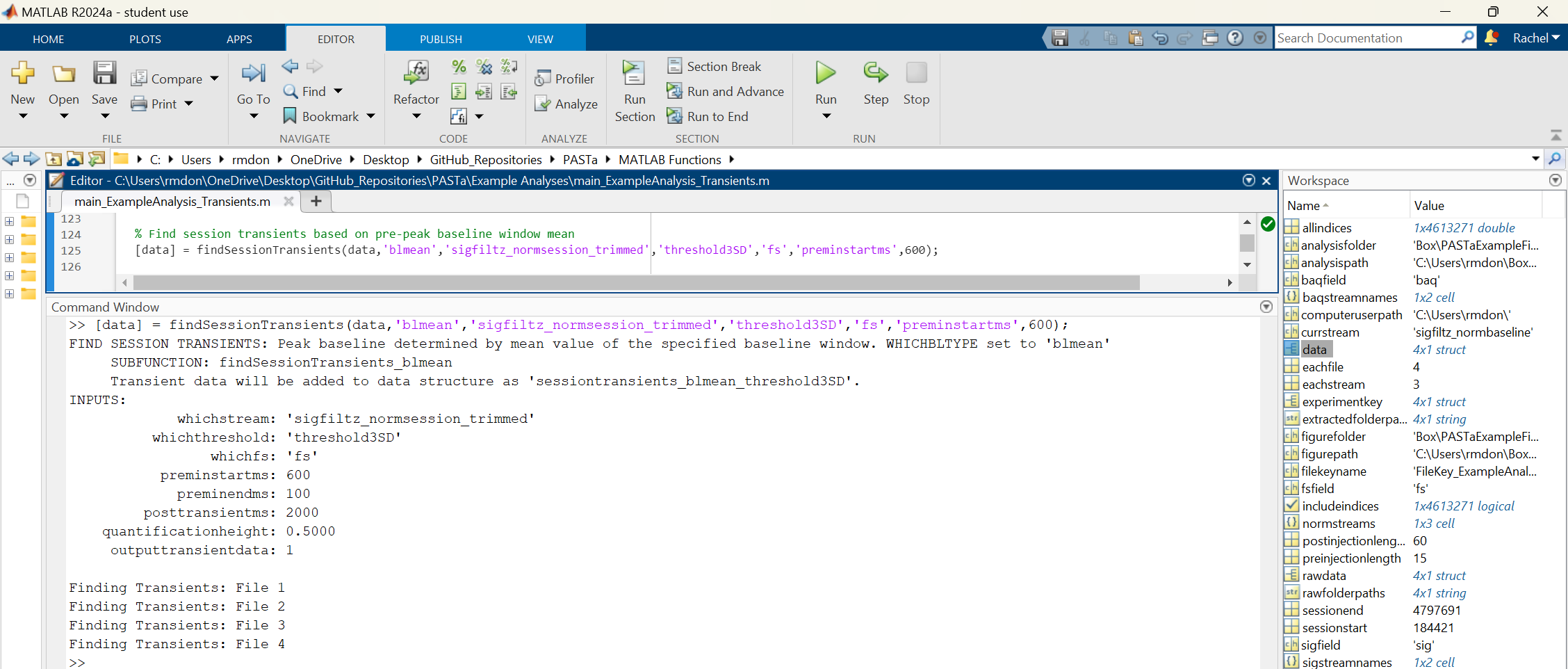Click the New file icon
This screenshot has width=1568, height=669.
22,73
